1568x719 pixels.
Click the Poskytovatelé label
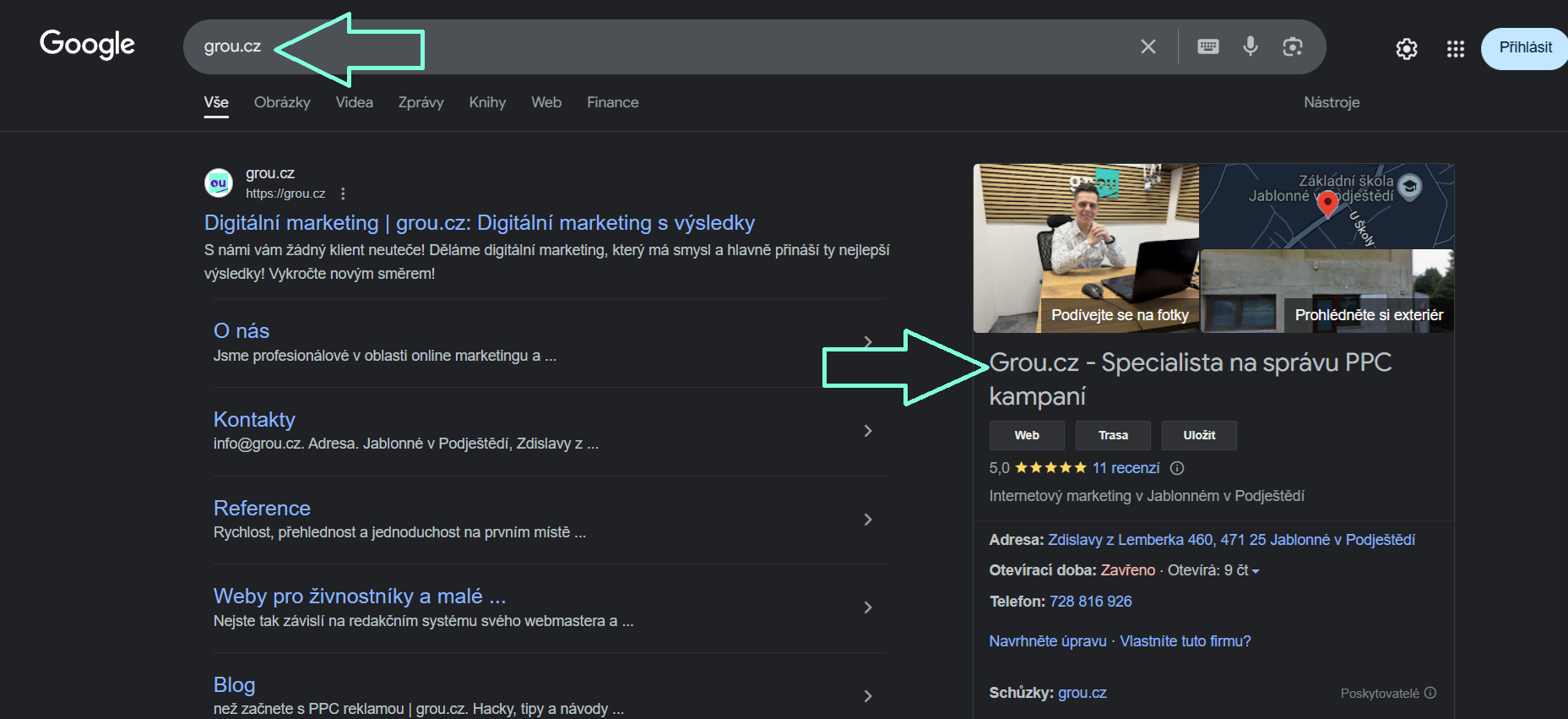pyautogui.click(x=1380, y=694)
